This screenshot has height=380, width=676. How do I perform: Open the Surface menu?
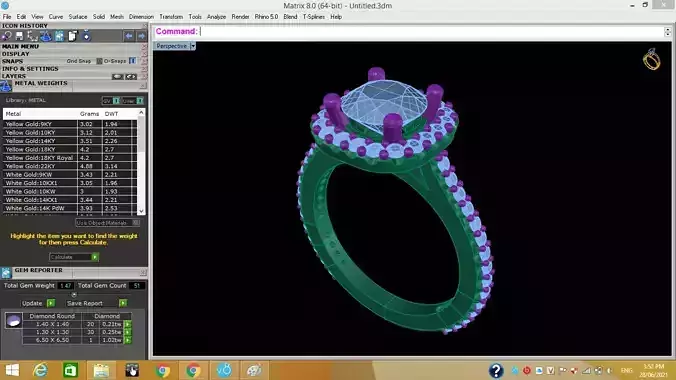pos(78,17)
